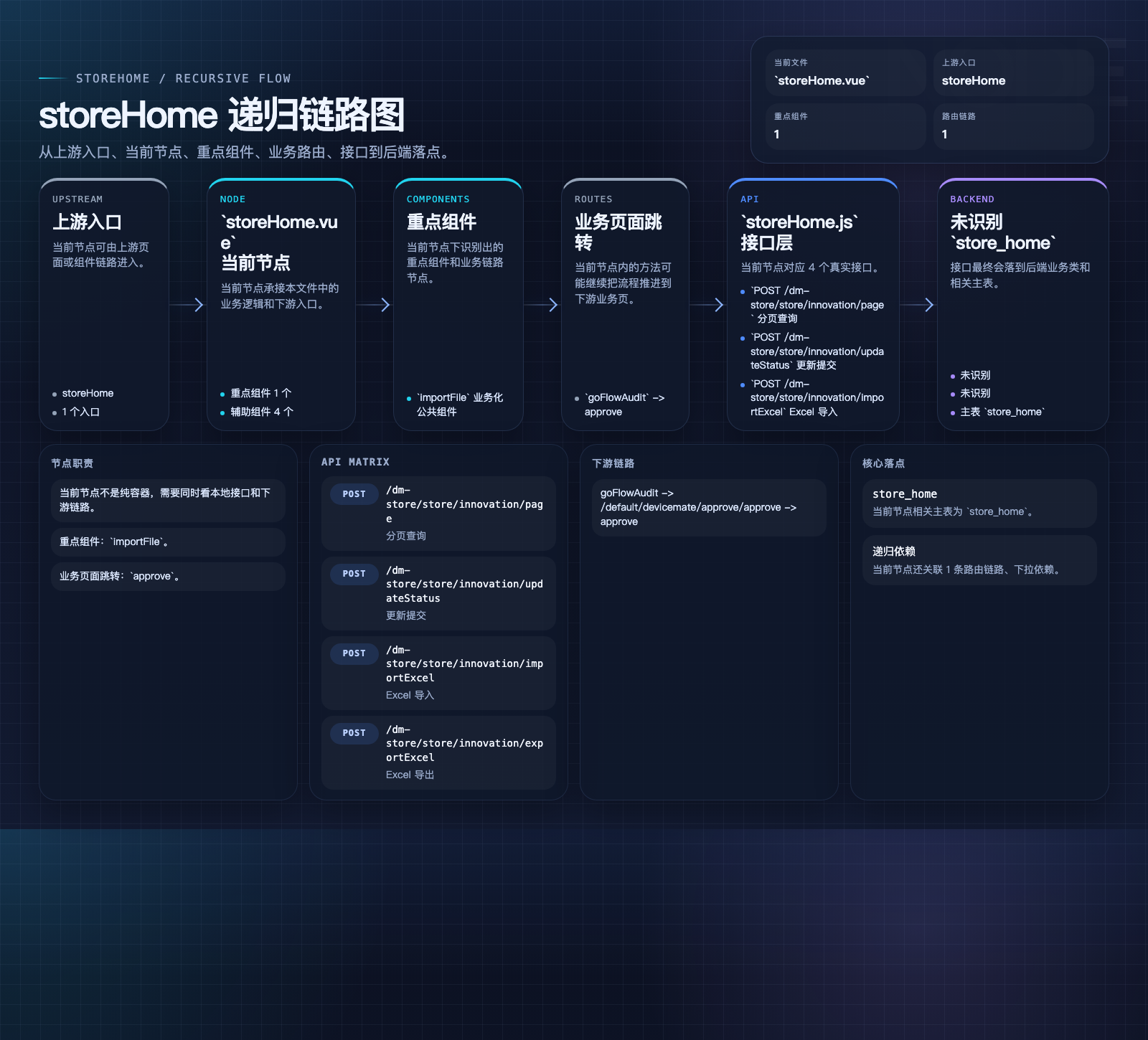Click arrow between API and BACKEND cards
The width and height of the screenshot is (1148, 1040).
(x=918, y=305)
